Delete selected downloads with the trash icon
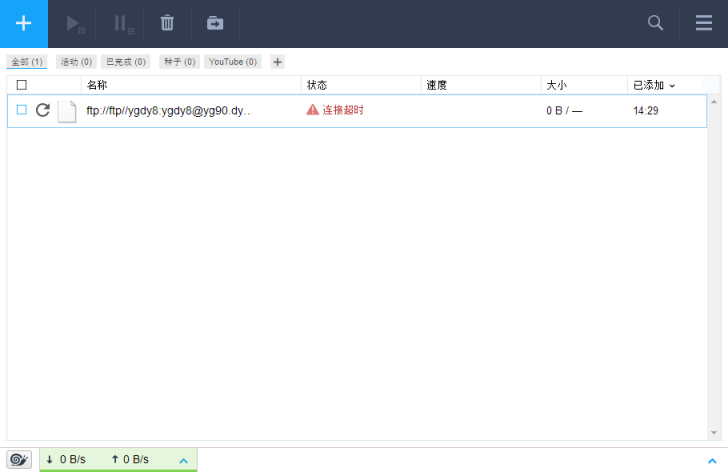728x472 pixels. tap(167, 23)
